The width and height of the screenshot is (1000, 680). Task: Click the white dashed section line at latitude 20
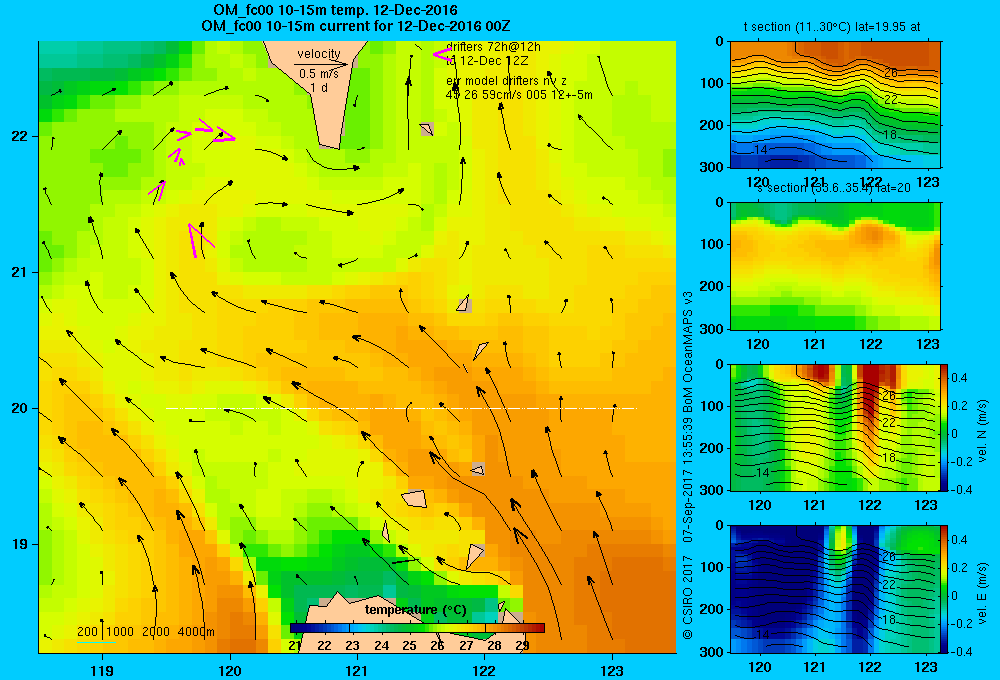401,408
